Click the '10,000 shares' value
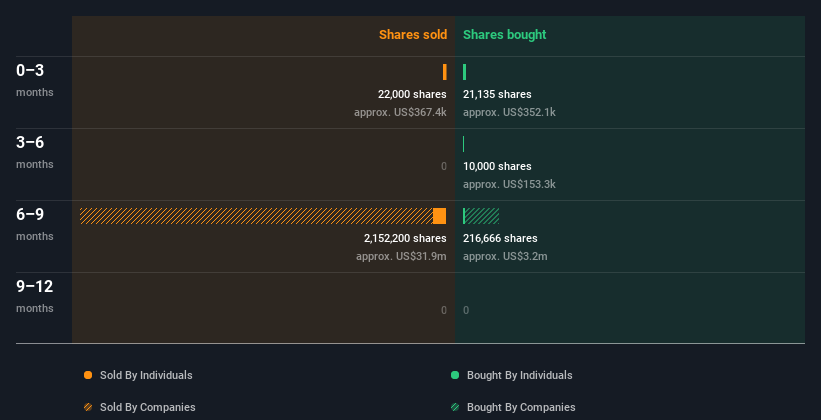 click(x=497, y=166)
